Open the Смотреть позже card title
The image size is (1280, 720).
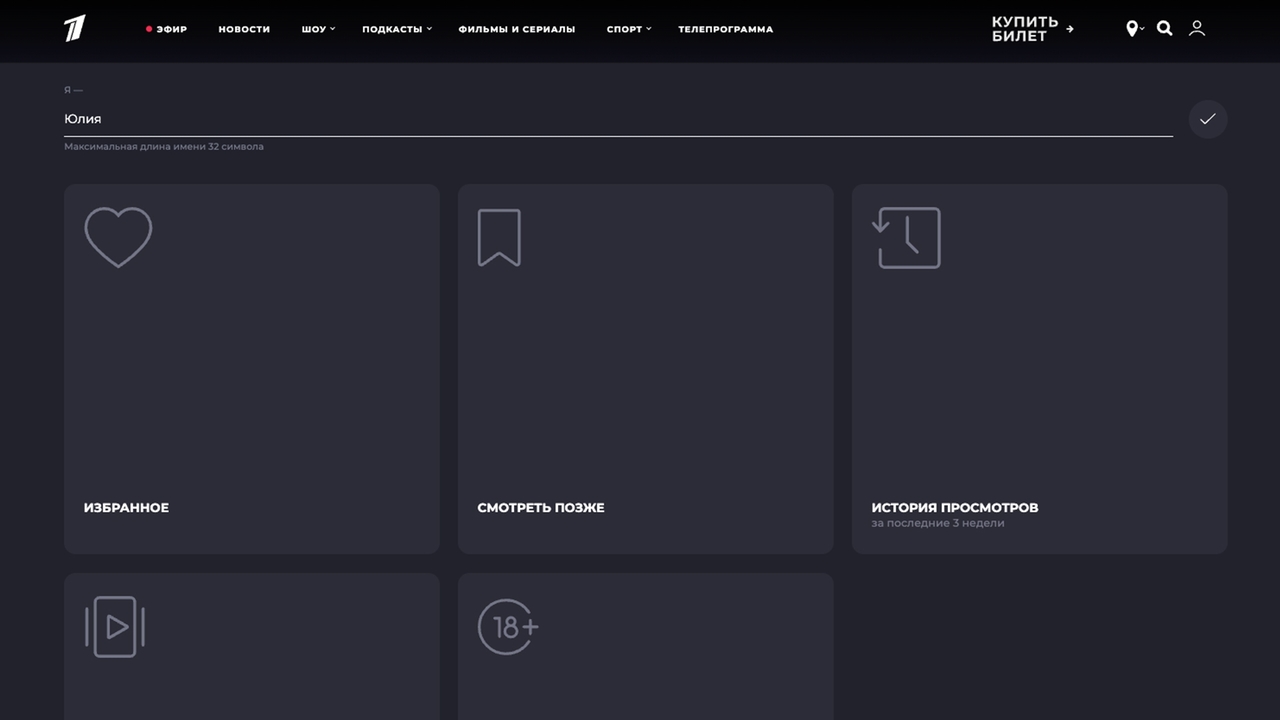tap(541, 508)
